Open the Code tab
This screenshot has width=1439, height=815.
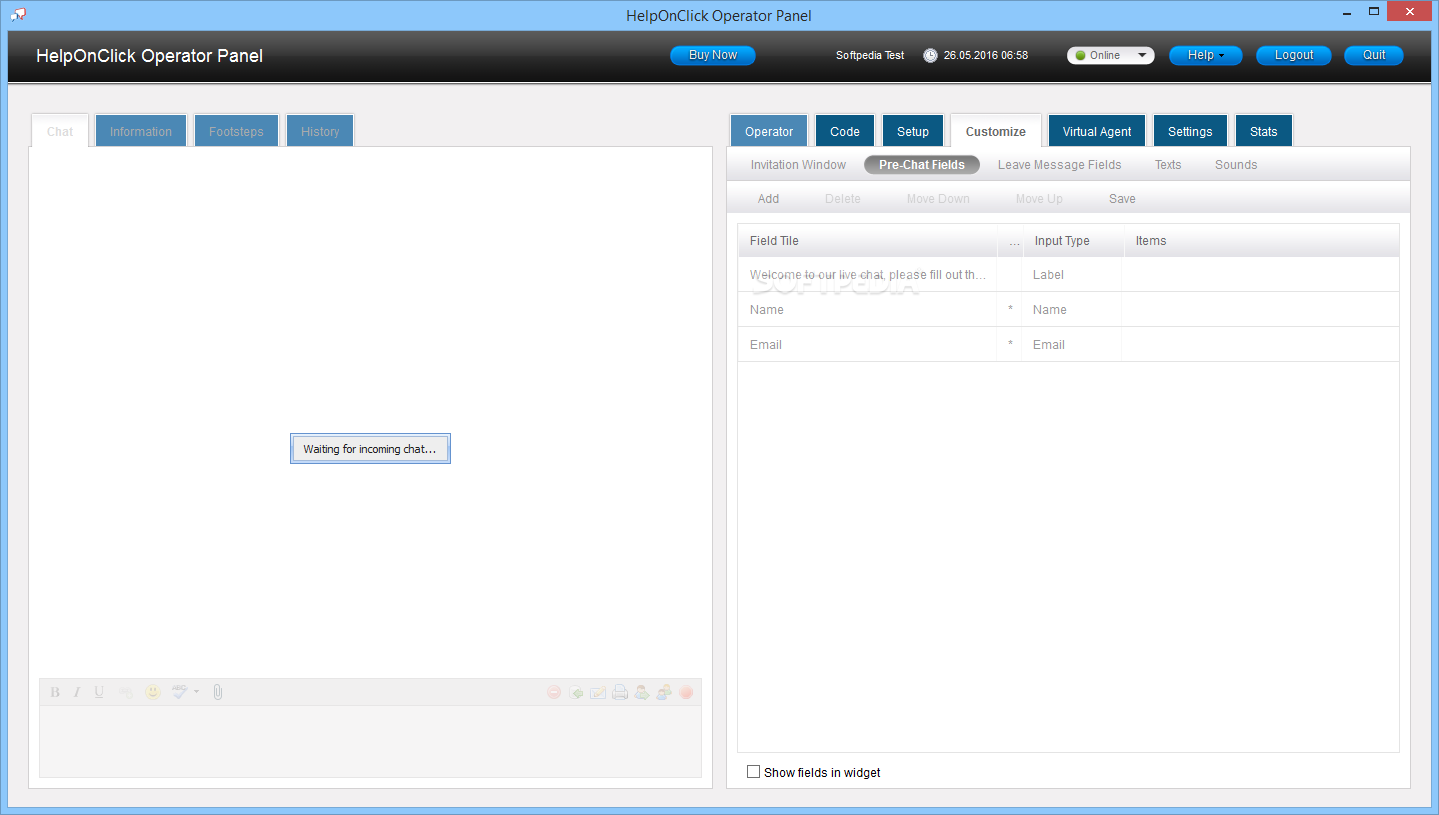coord(845,131)
